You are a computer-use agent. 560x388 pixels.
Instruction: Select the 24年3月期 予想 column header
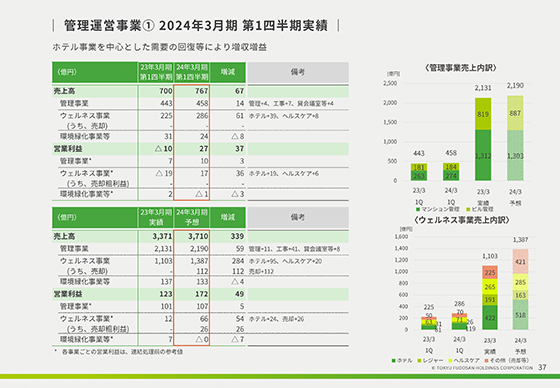tap(192, 217)
